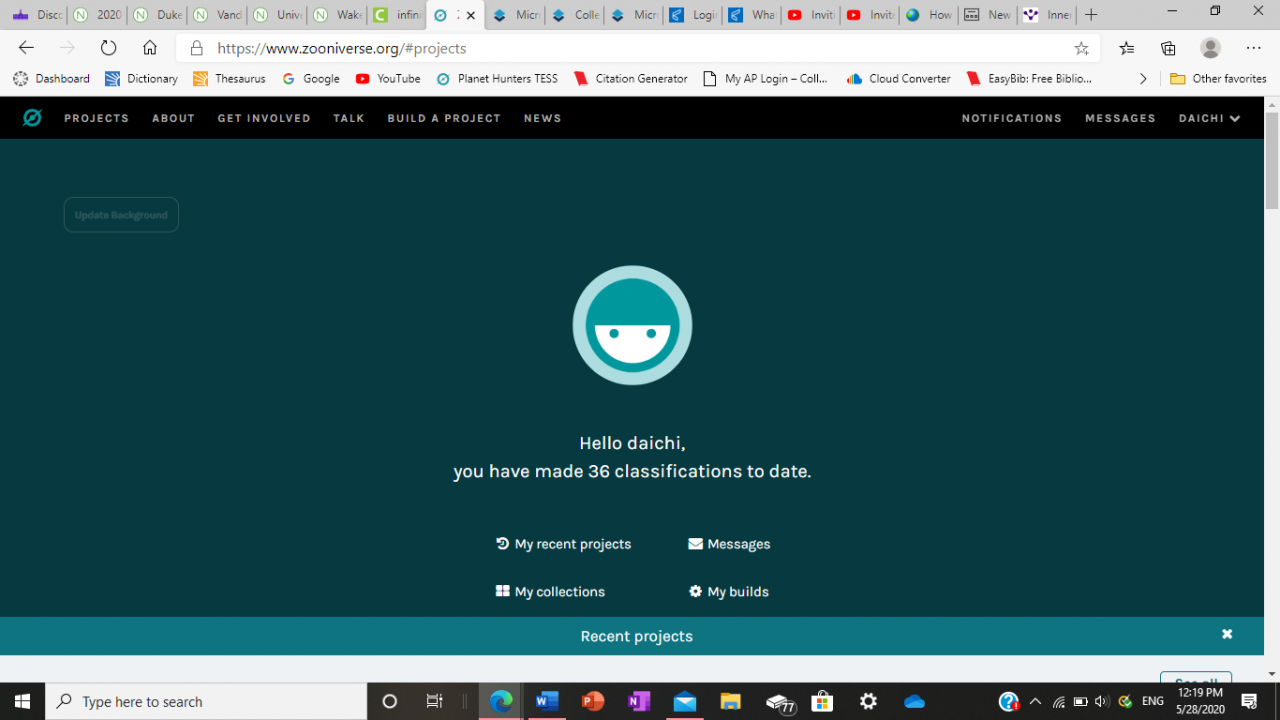Open OneDrive cloud icon in taskbar
This screenshot has height=720, width=1280.
[914, 701]
